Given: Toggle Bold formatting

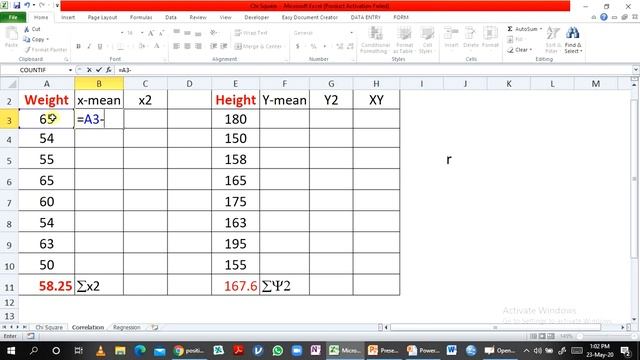Looking at the screenshot, I should [x=78, y=47].
